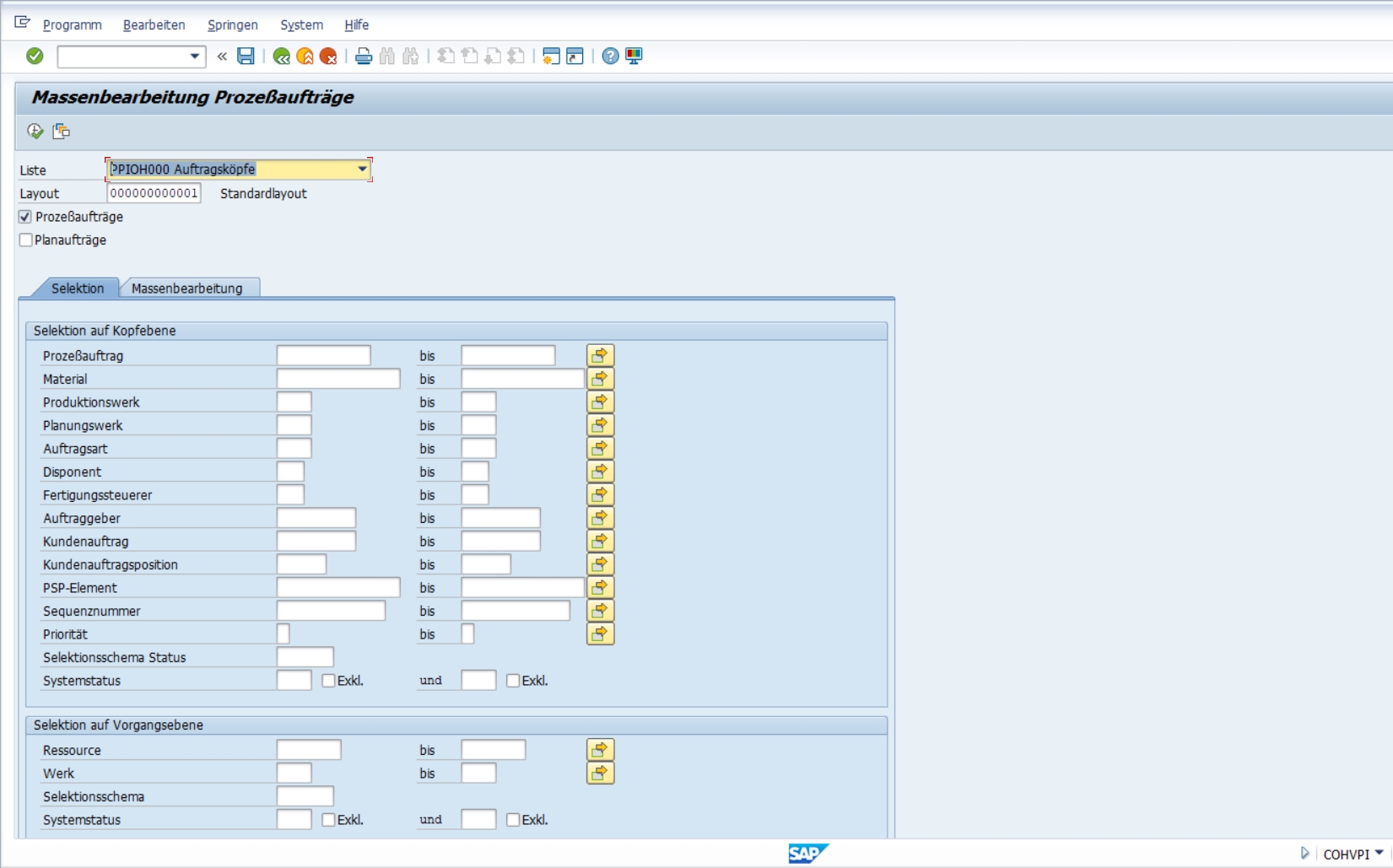This screenshot has width=1393, height=868.
Task: Click the Prozeßauftrag from-value field
Action: click(x=323, y=355)
